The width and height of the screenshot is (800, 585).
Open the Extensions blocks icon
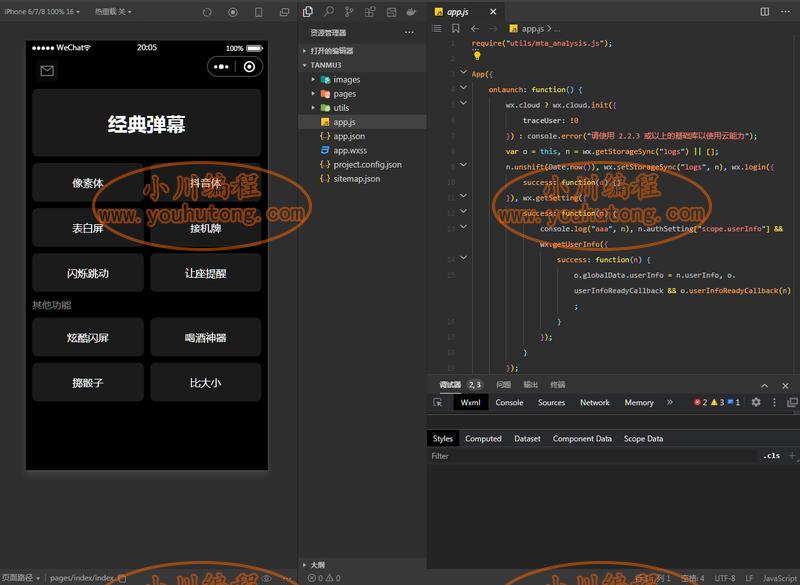(x=370, y=12)
